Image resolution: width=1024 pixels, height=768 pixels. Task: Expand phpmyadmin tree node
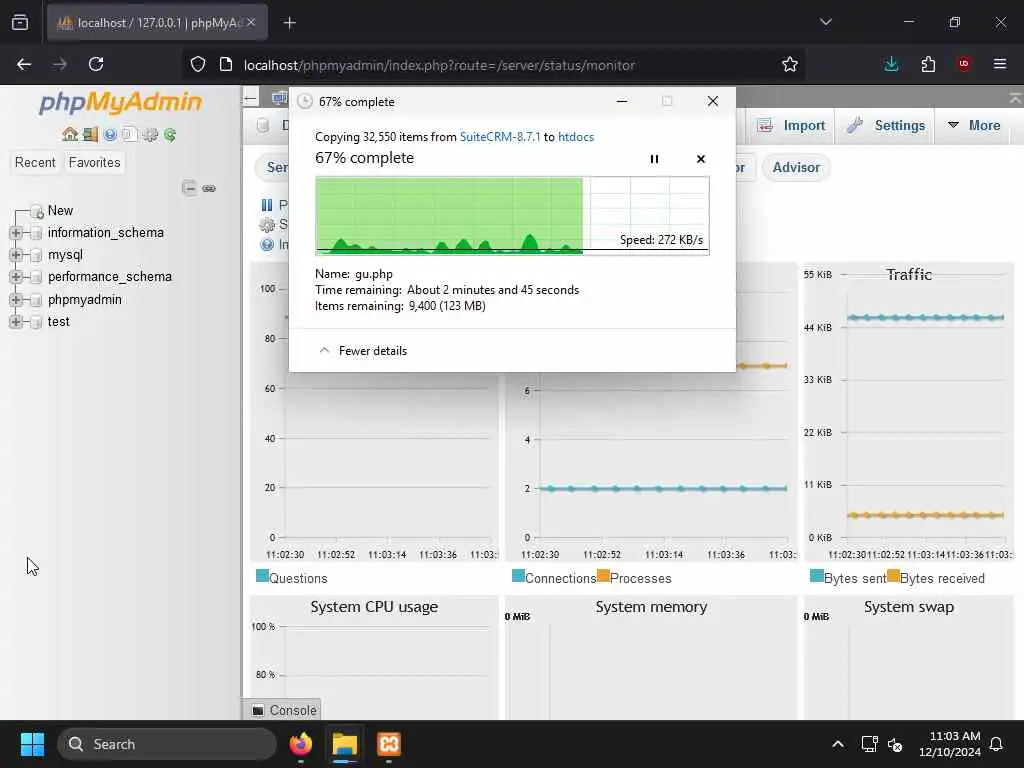pyautogui.click(x=16, y=300)
